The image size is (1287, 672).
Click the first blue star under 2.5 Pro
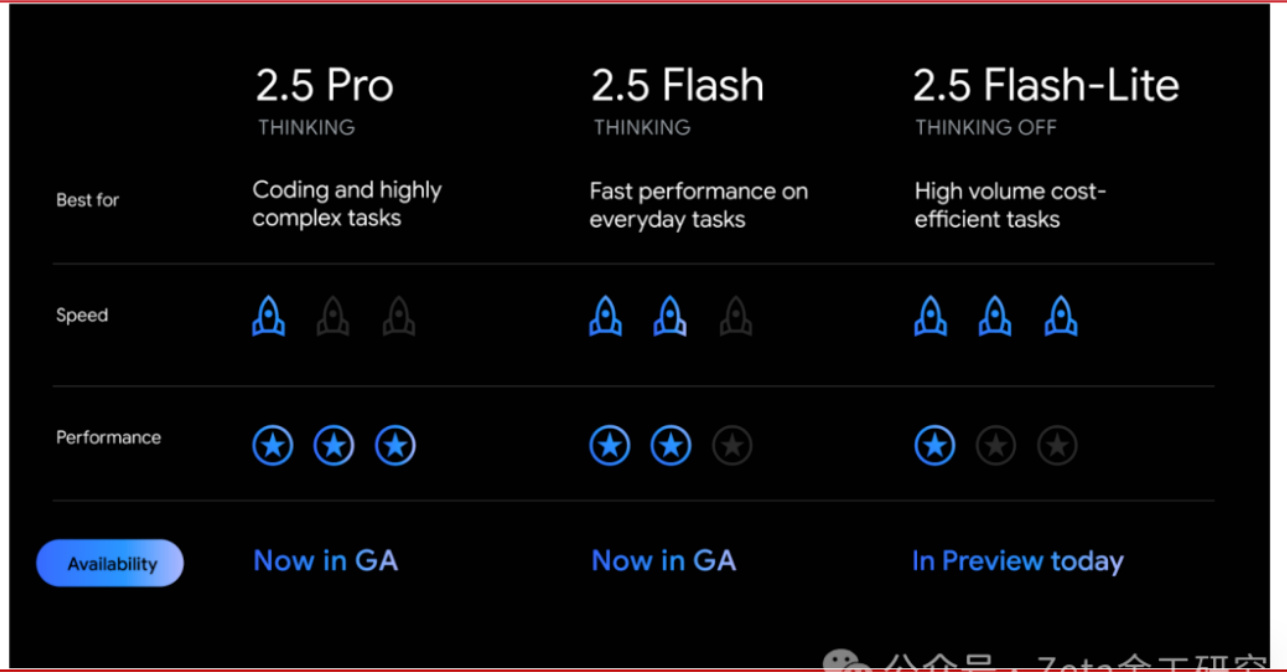point(272,445)
